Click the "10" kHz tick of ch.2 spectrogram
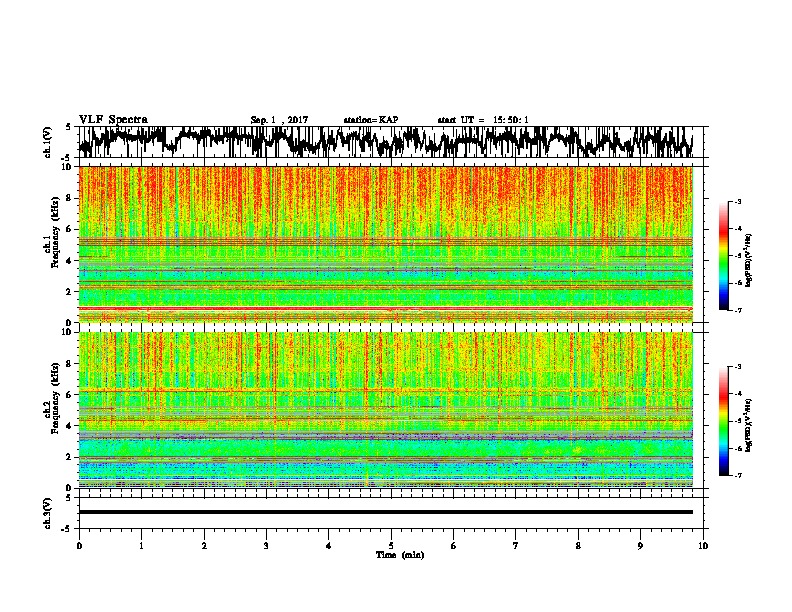The height and width of the screenshot is (612, 792). point(66,332)
